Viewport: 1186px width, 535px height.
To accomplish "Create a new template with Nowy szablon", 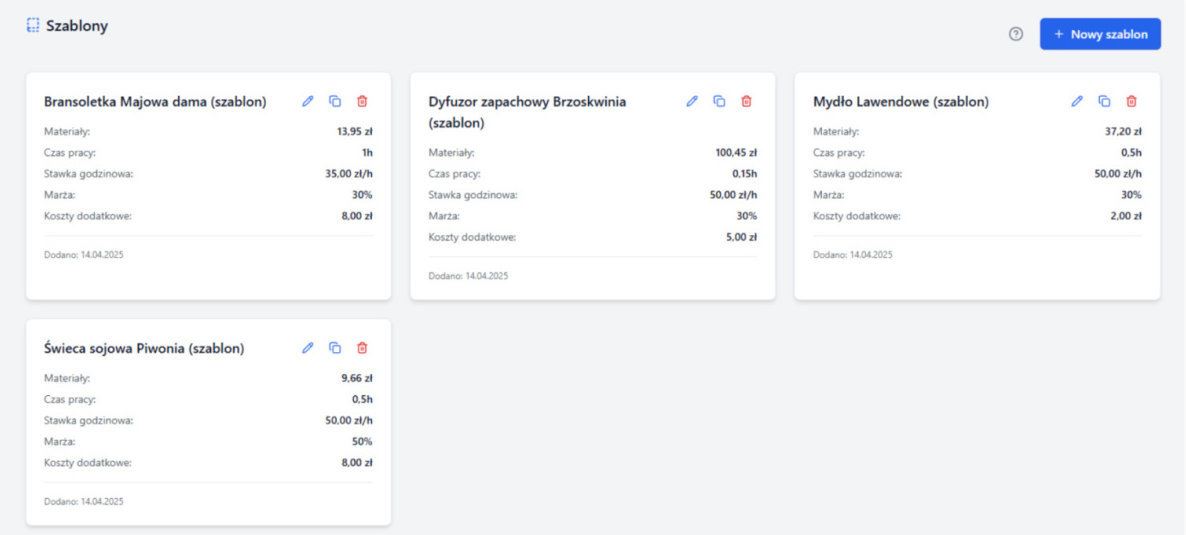I will tap(1100, 34).
